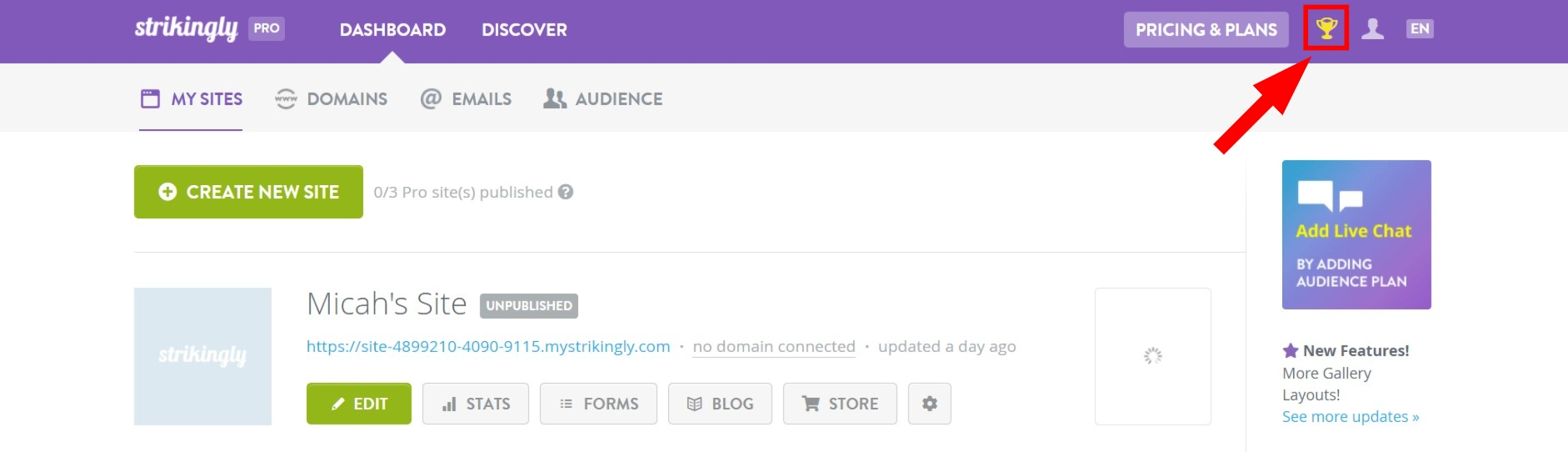Click Micah's Site thumbnail image
1568x452 pixels.
click(202, 356)
